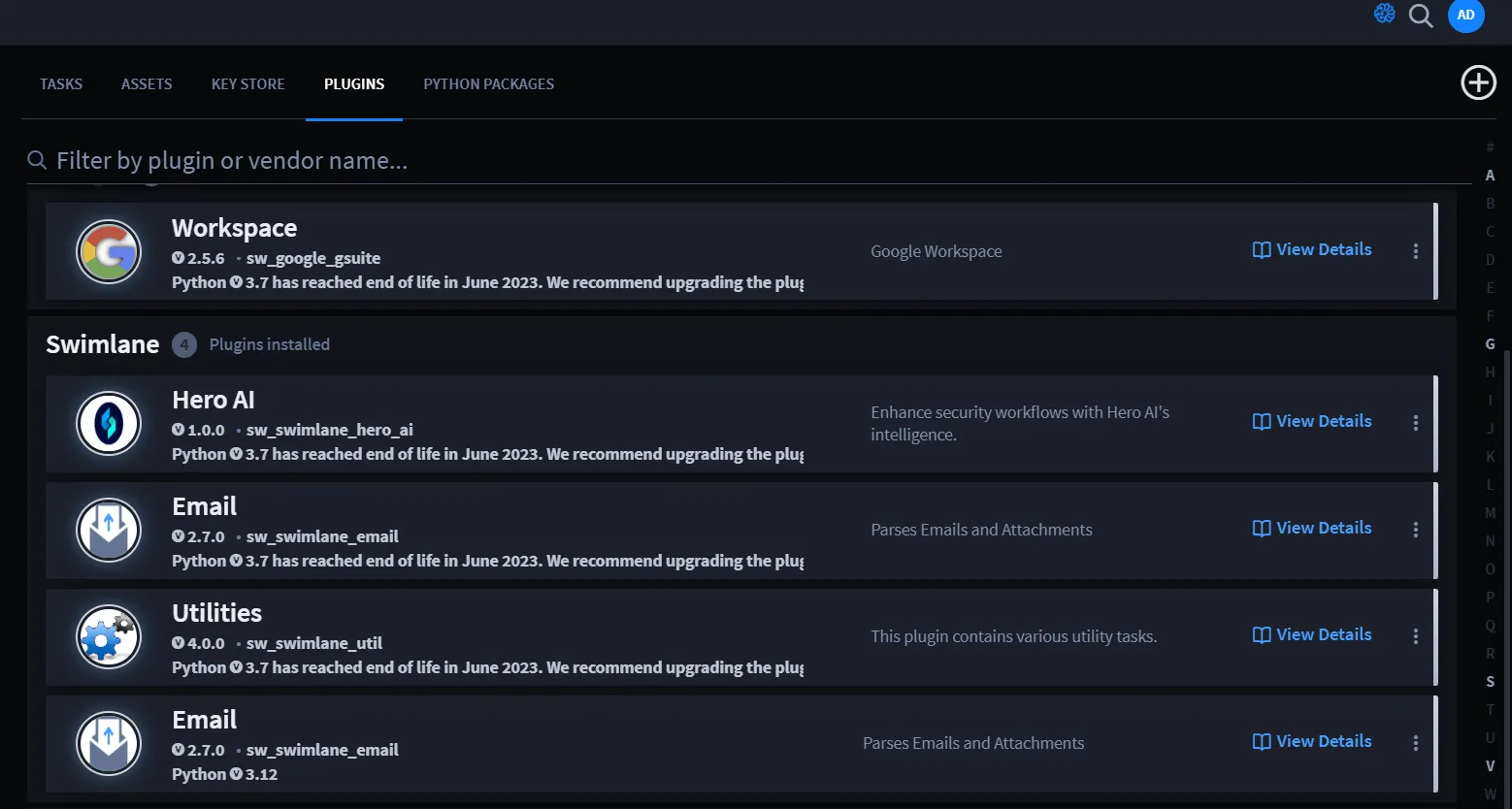View Details of the Python 3.12 Email plugin
This screenshot has height=809, width=1512.
(1312, 741)
